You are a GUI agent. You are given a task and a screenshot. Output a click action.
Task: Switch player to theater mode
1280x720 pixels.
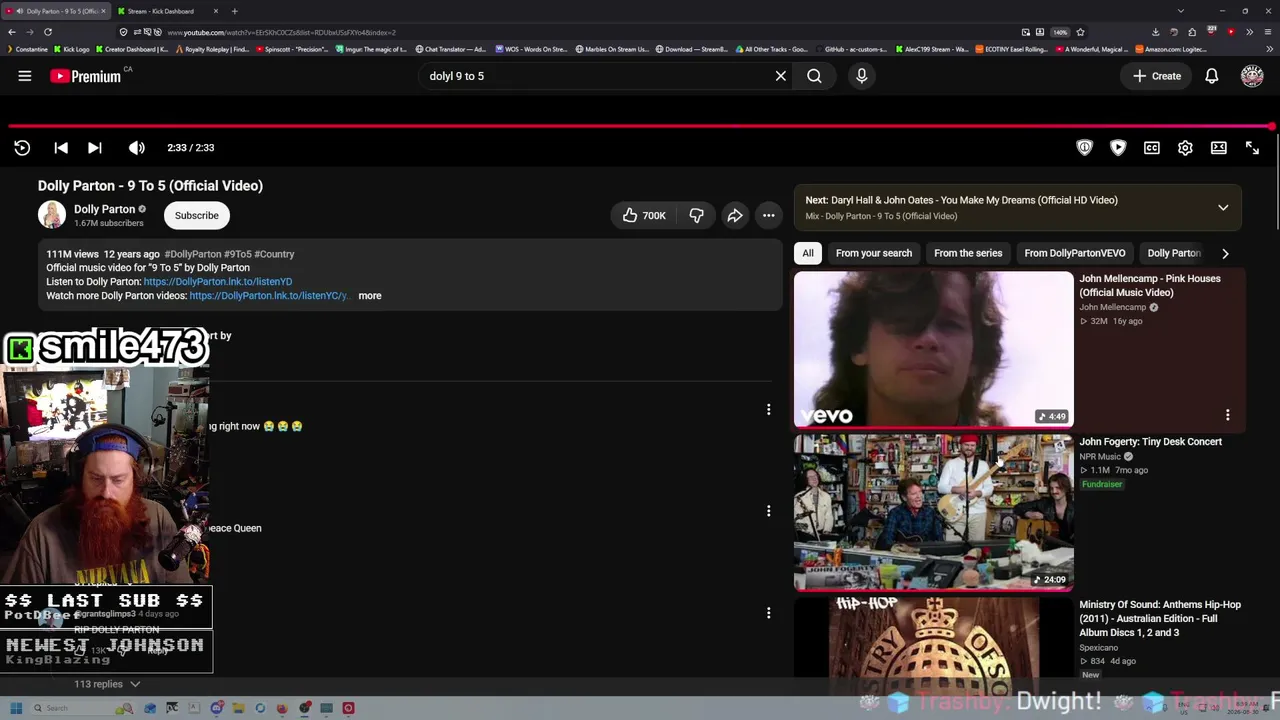1218,148
